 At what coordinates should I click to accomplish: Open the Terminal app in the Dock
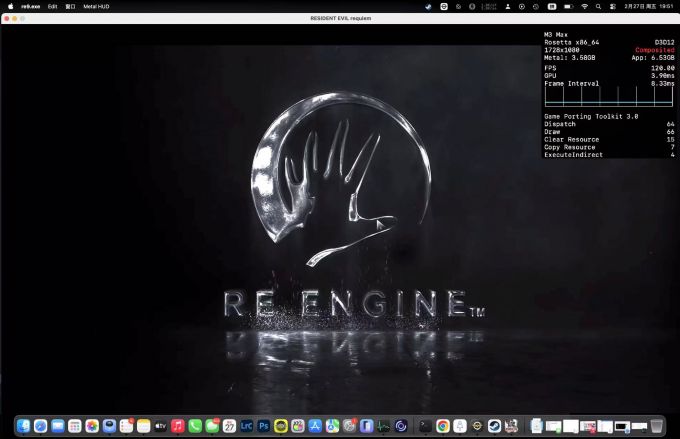pos(425,426)
